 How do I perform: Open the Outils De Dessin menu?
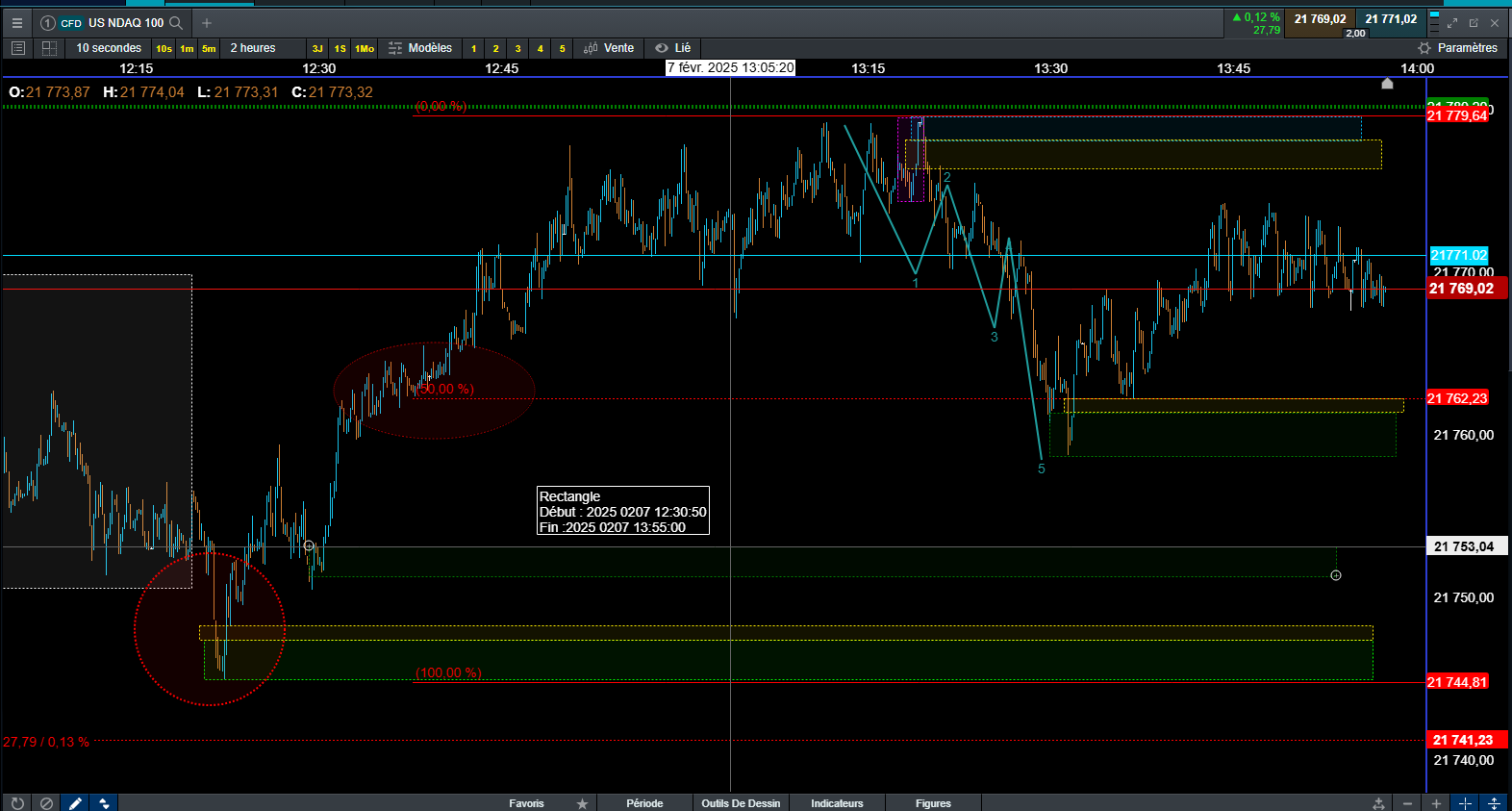point(741,803)
